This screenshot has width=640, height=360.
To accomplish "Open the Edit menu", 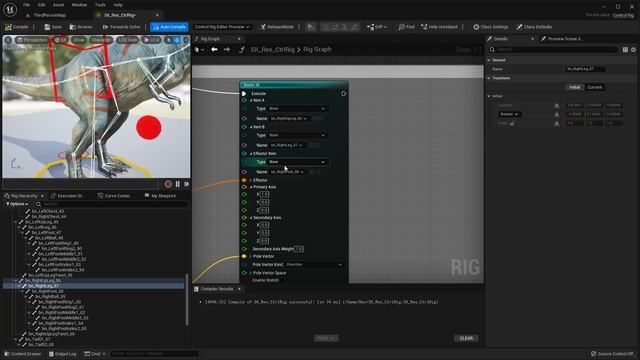I will click(41, 5).
